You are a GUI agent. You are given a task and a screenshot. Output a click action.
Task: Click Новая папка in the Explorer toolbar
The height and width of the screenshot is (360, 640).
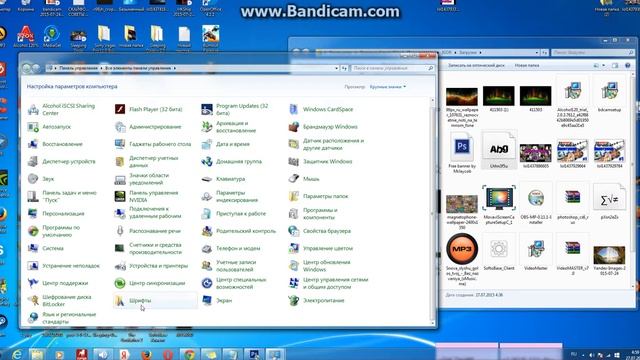(x=527, y=65)
